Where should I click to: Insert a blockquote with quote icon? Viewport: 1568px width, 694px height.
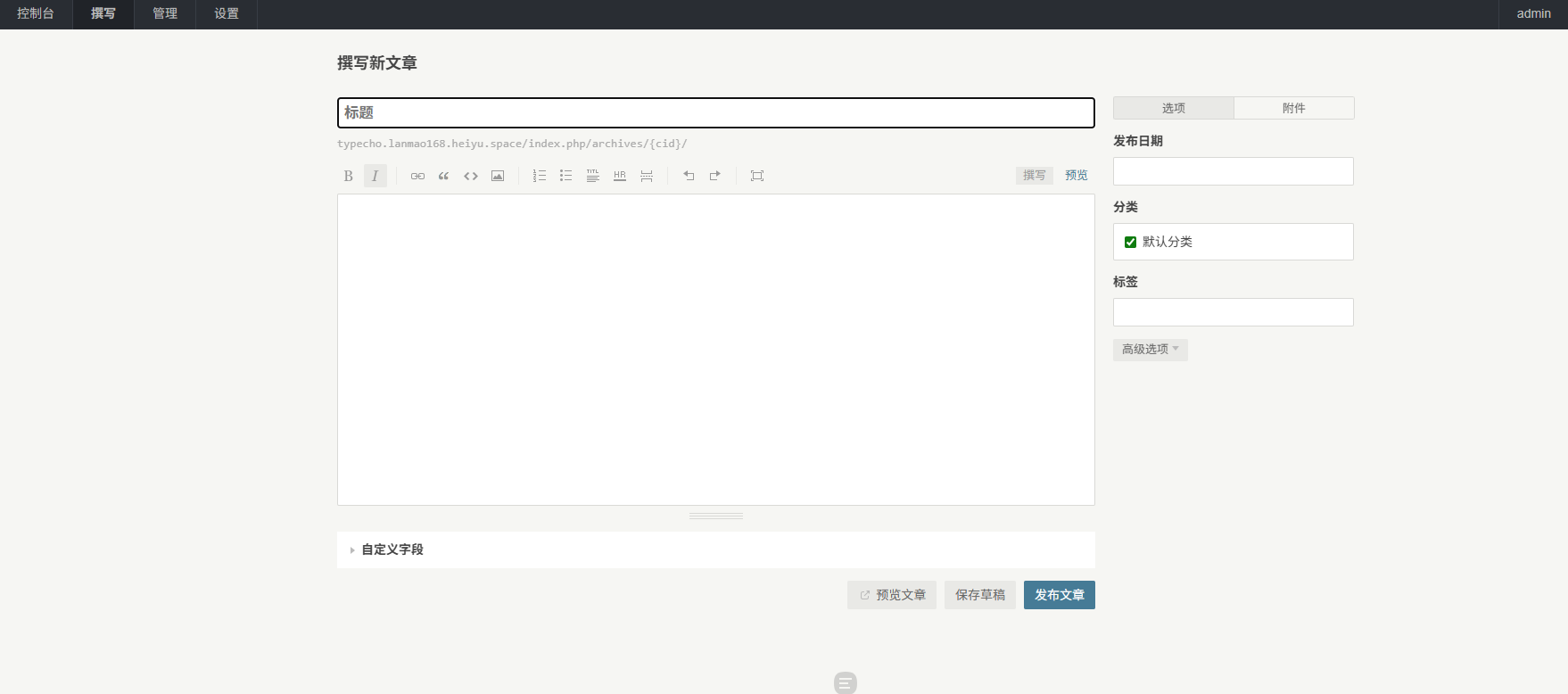444,176
